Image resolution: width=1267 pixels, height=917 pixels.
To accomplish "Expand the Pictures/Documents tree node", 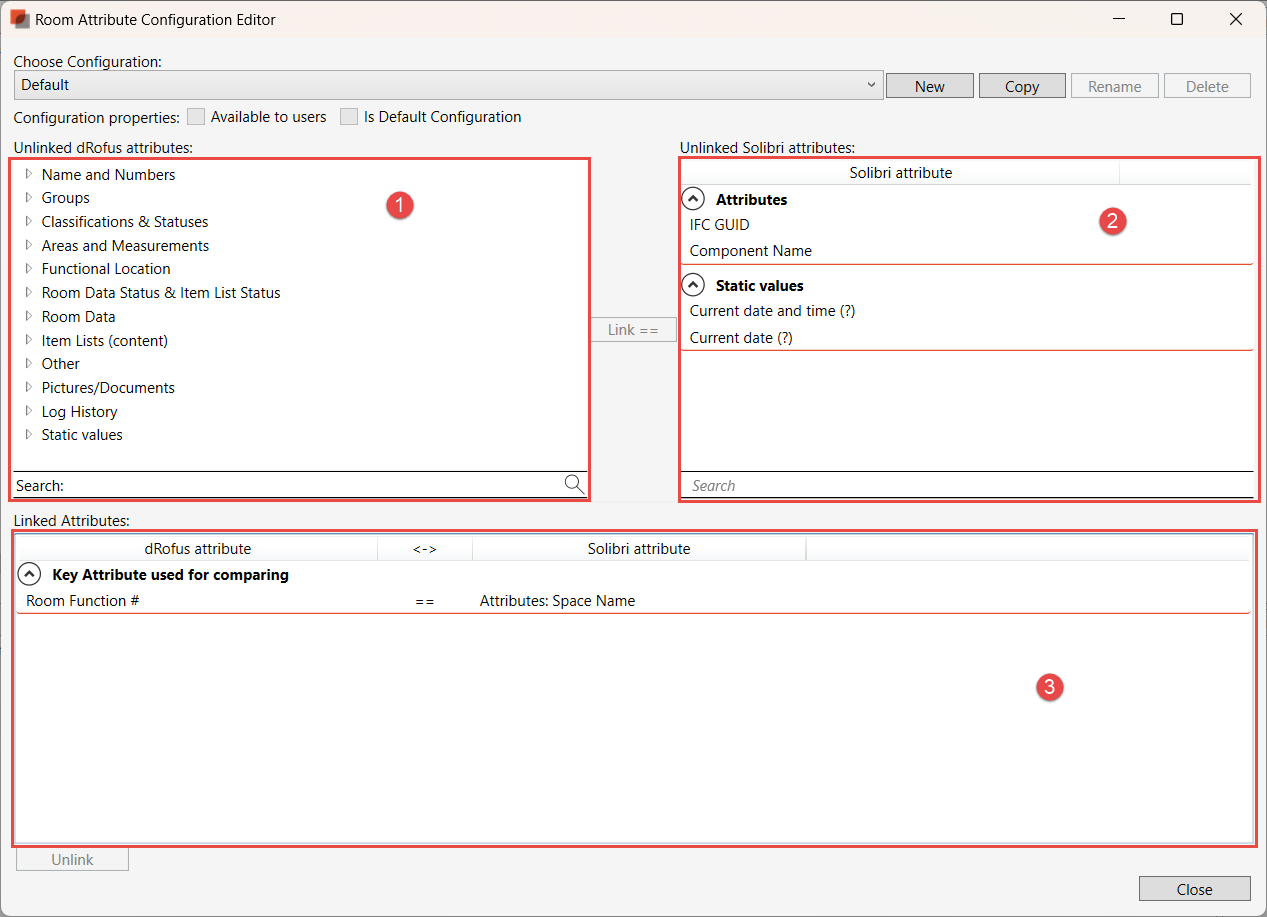I will tap(29, 387).
